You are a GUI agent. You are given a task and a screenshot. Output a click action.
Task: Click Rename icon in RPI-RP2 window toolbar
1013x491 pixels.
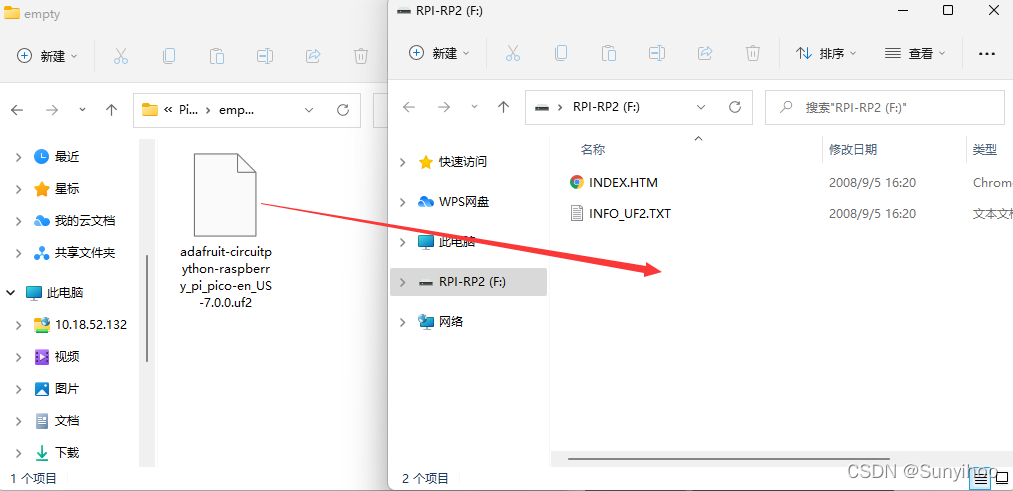[656, 54]
